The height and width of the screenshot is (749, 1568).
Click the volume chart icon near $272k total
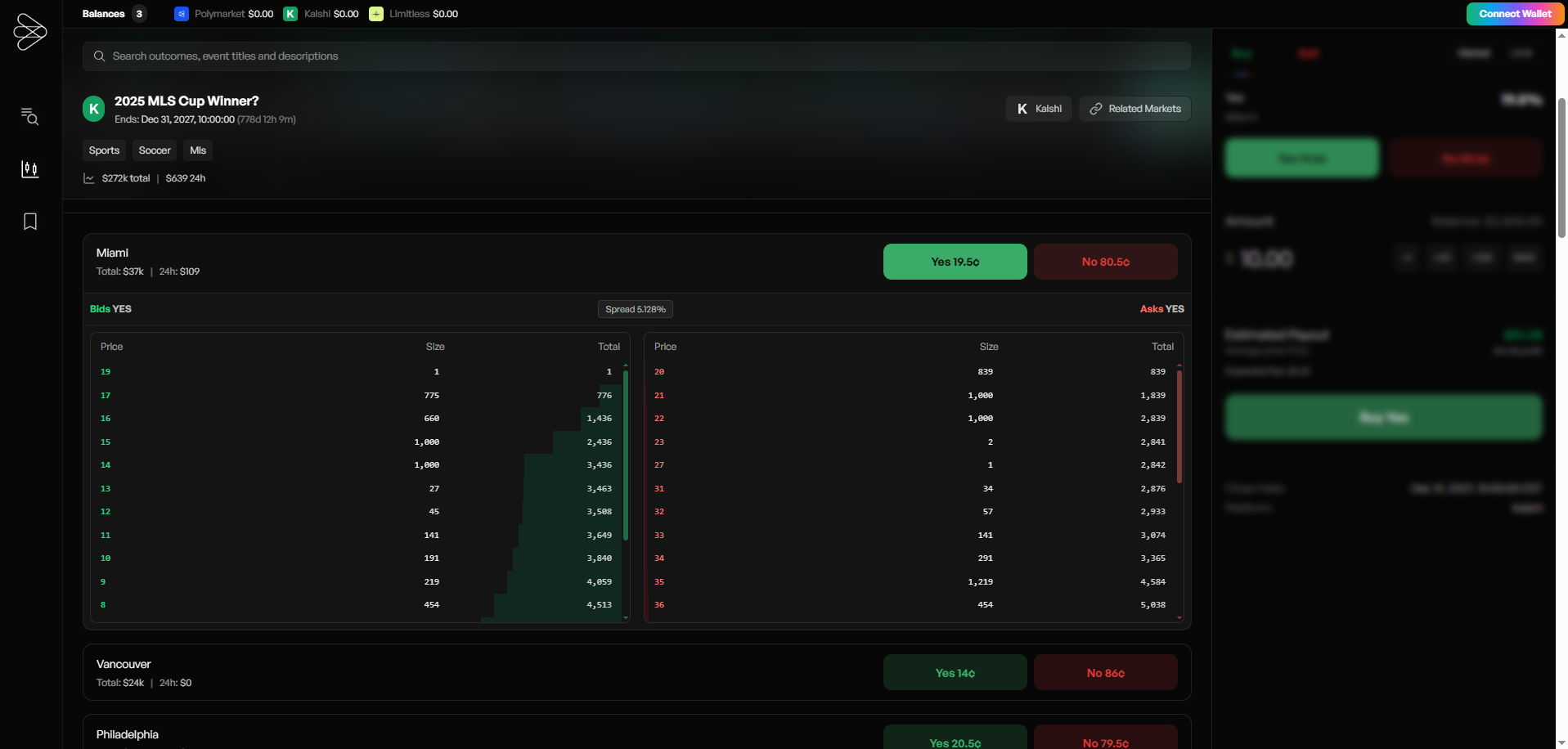pyautogui.click(x=89, y=178)
